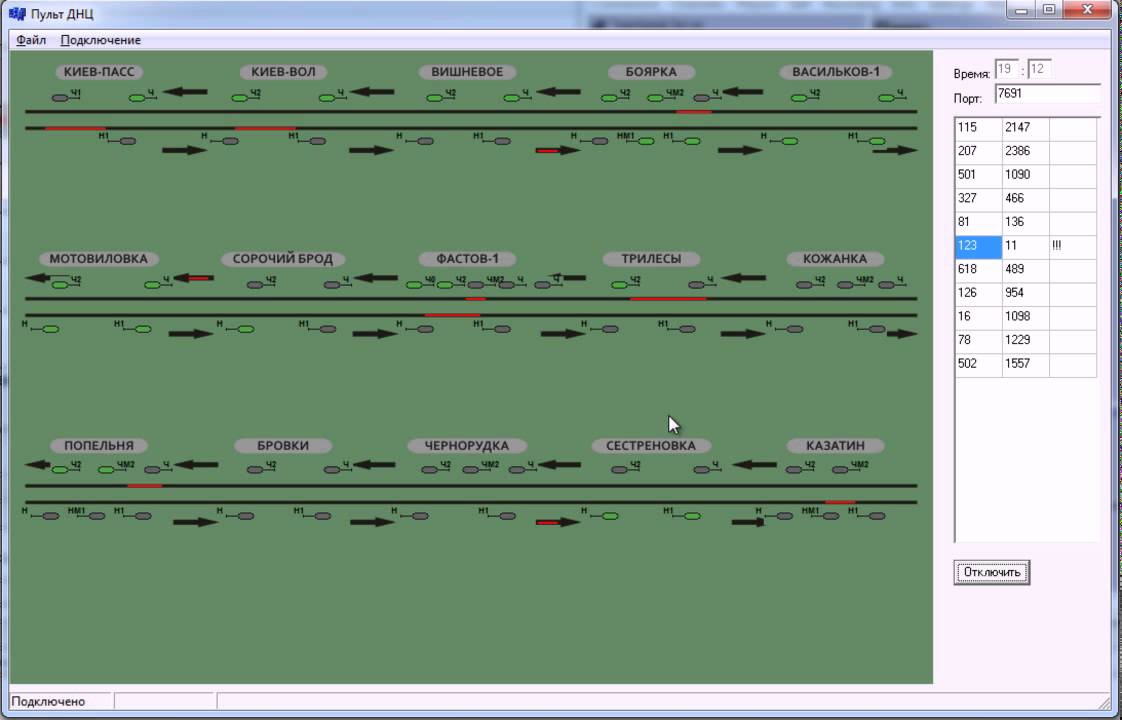Click the СОРОЧИЙ БРОД station label

pyautogui.click(x=283, y=258)
